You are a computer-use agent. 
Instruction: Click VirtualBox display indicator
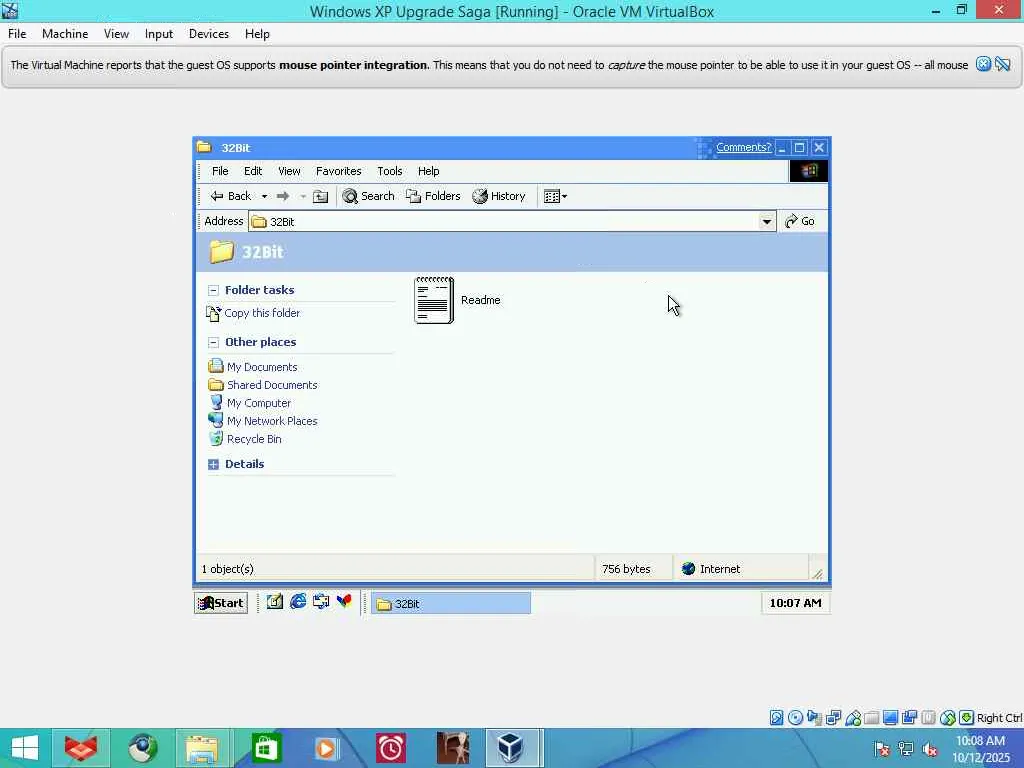[x=890, y=718]
